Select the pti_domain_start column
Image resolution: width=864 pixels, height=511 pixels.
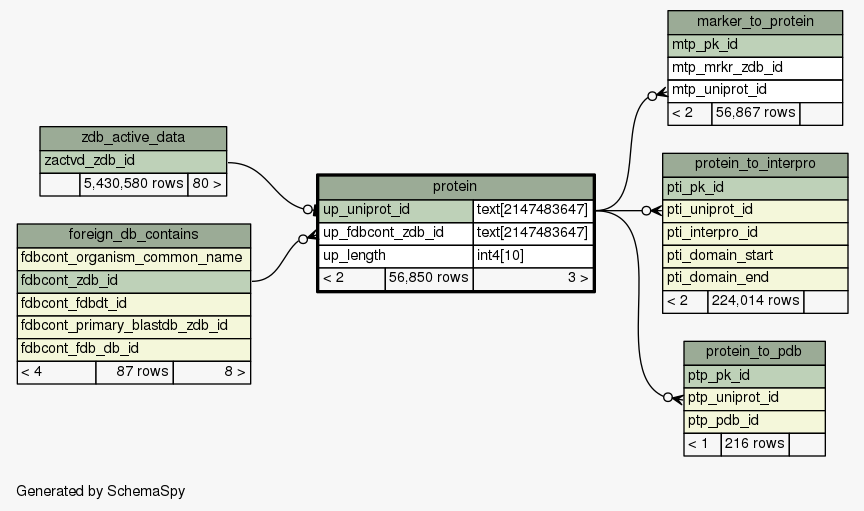click(755, 256)
